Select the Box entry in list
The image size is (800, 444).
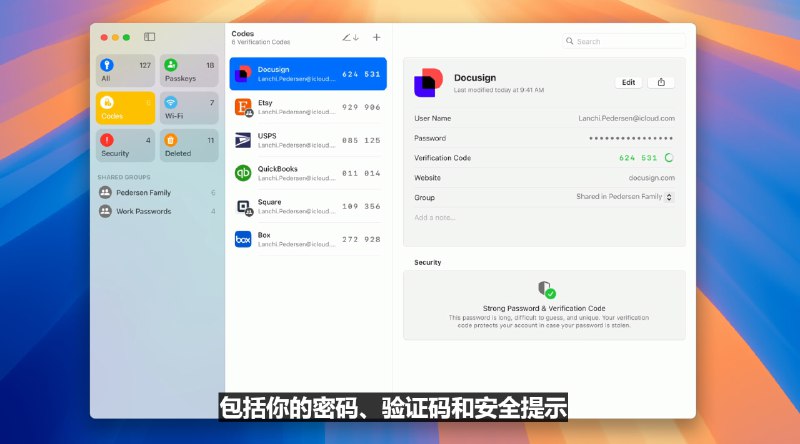click(x=308, y=239)
